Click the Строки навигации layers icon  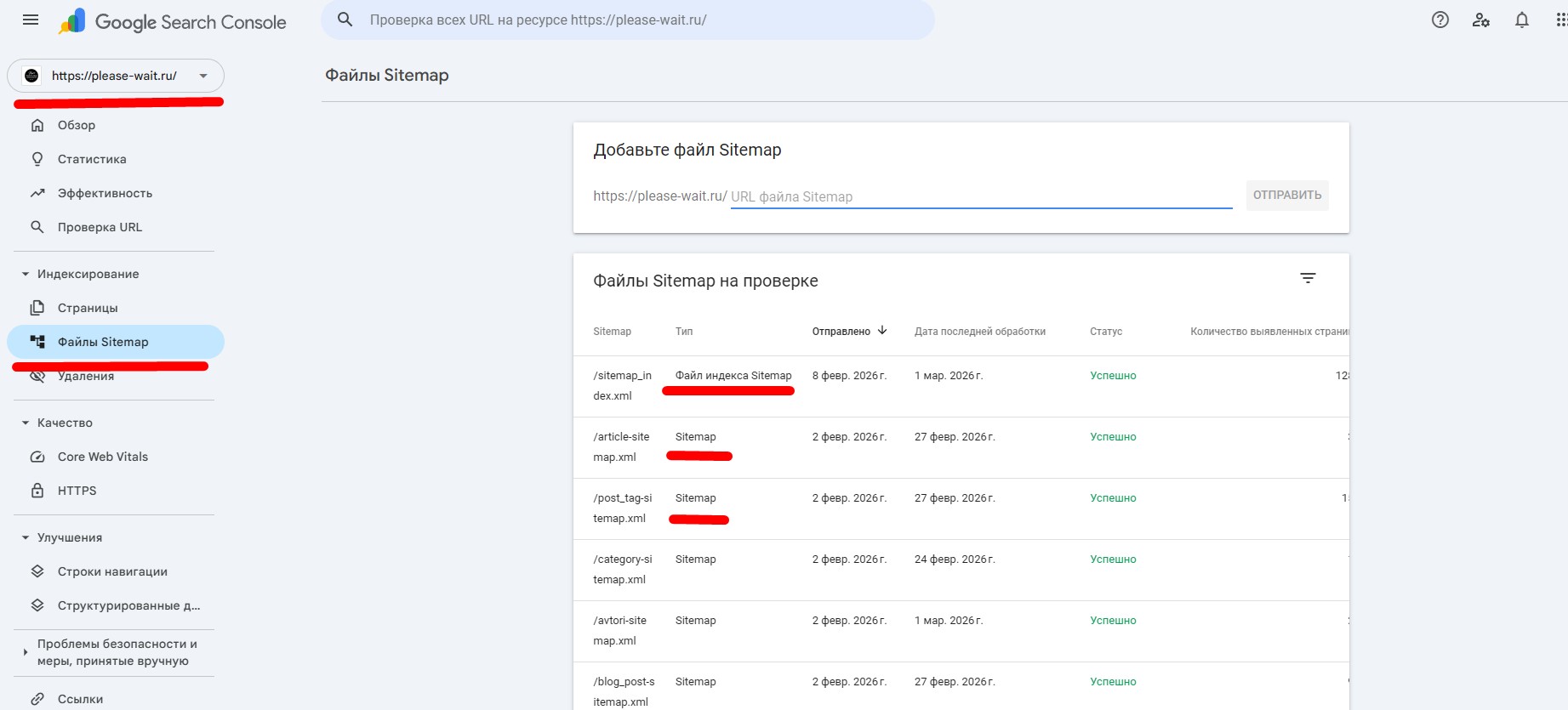pyautogui.click(x=37, y=571)
